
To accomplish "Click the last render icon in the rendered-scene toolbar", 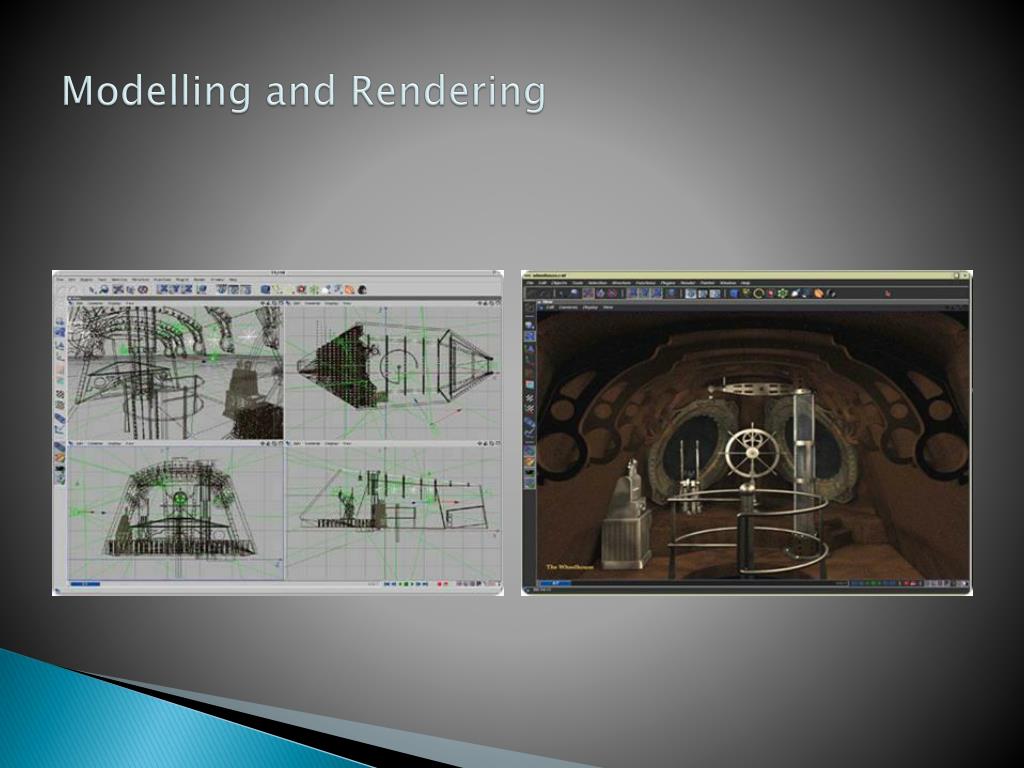I will [x=715, y=294].
